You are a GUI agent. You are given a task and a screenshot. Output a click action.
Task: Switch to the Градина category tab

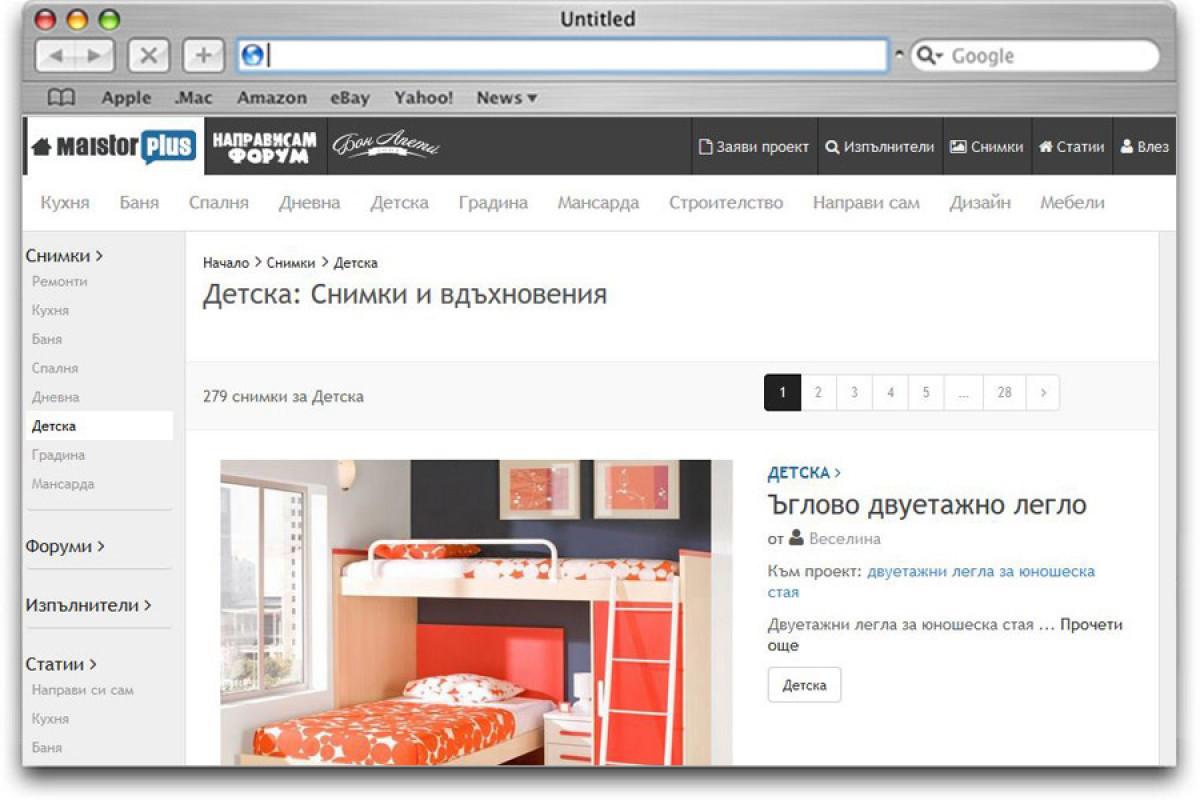pyautogui.click(x=493, y=202)
